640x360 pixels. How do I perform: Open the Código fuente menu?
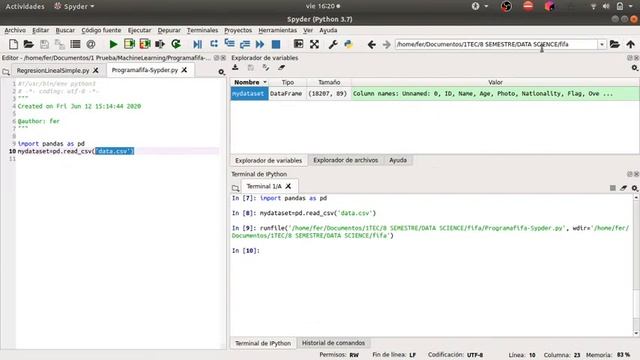(101, 30)
